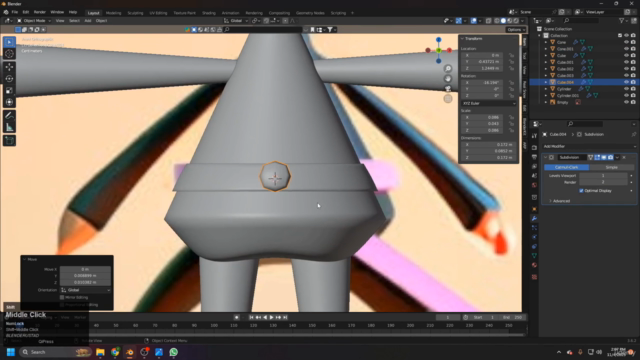This screenshot has height=360, width=640.
Task: Switch to the Sculpting workspace tab
Action: pos(135,13)
